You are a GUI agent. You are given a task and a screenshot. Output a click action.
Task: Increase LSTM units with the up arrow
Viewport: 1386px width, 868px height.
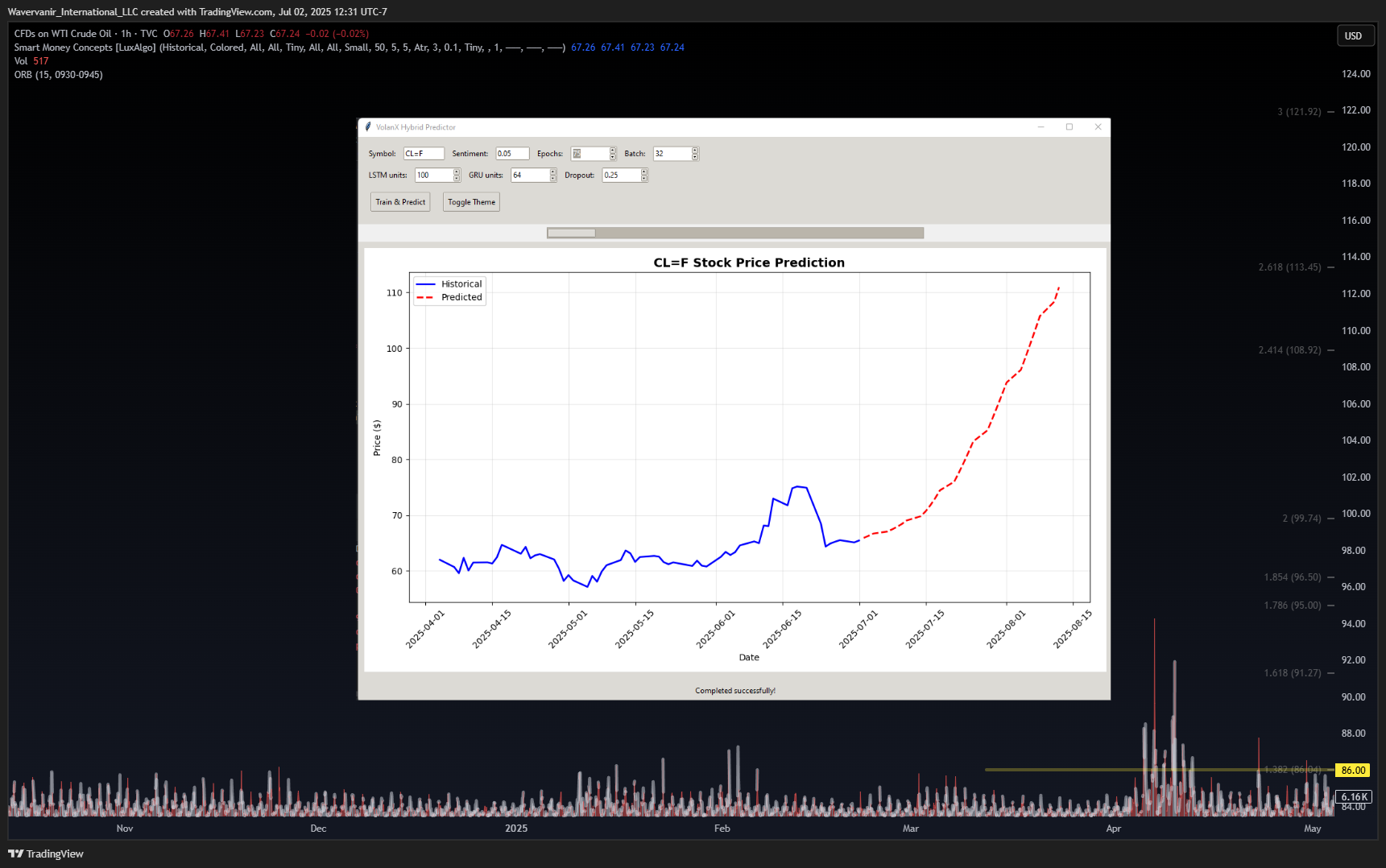tap(457, 172)
